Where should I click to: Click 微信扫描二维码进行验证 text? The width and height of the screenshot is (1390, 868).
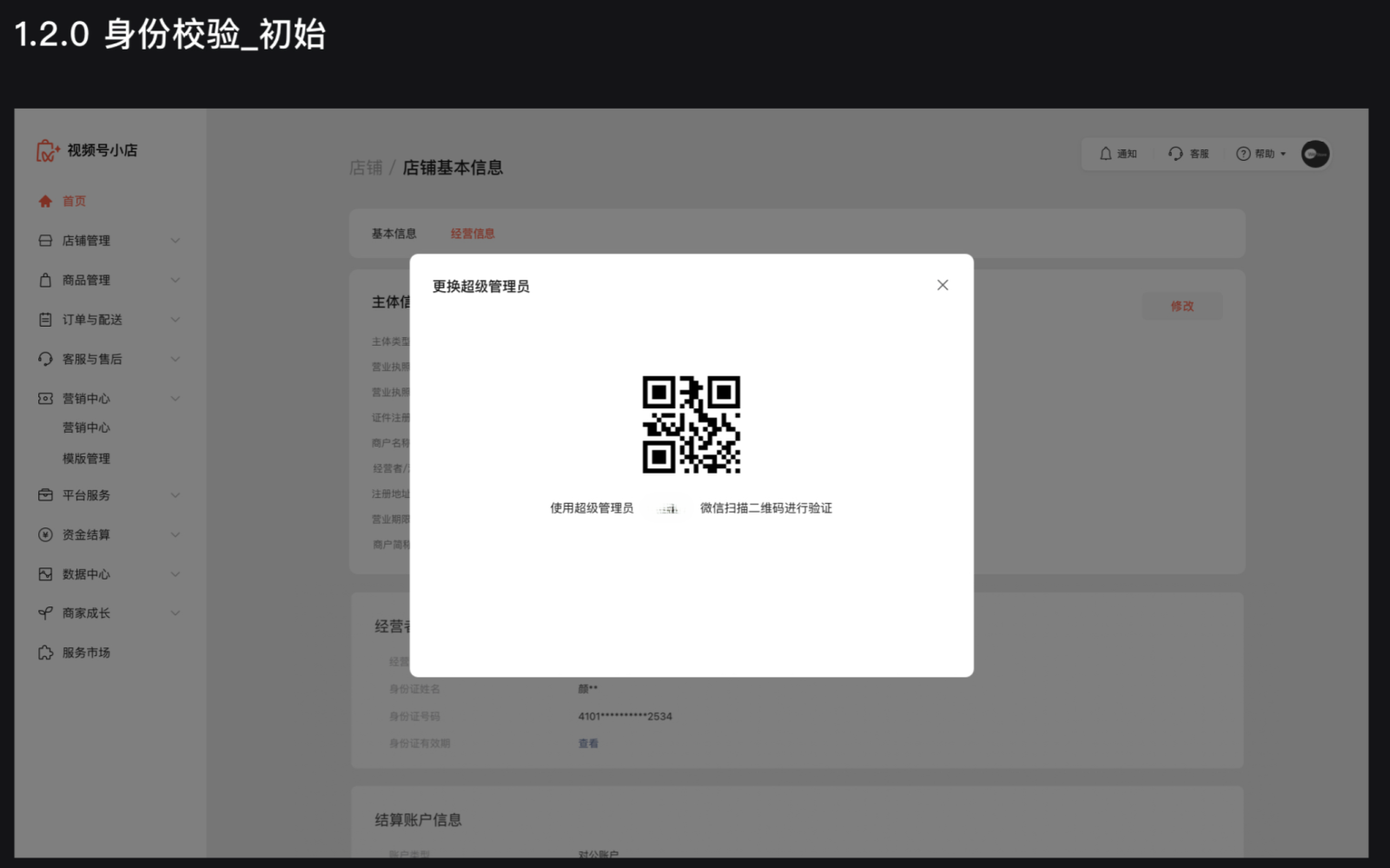(766, 508)
